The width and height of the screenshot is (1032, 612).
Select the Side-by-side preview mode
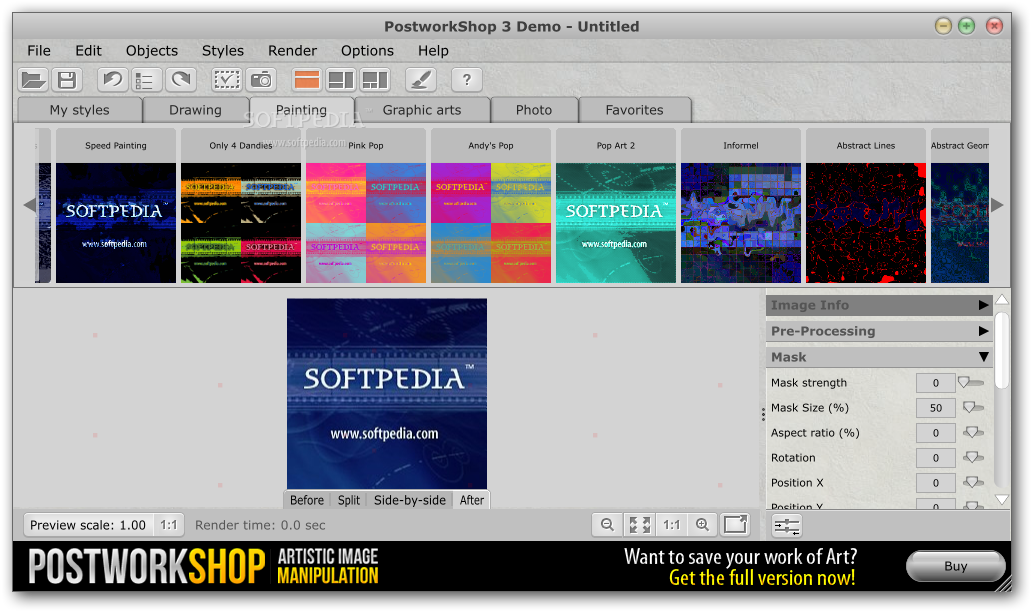[x=409, y=500]
